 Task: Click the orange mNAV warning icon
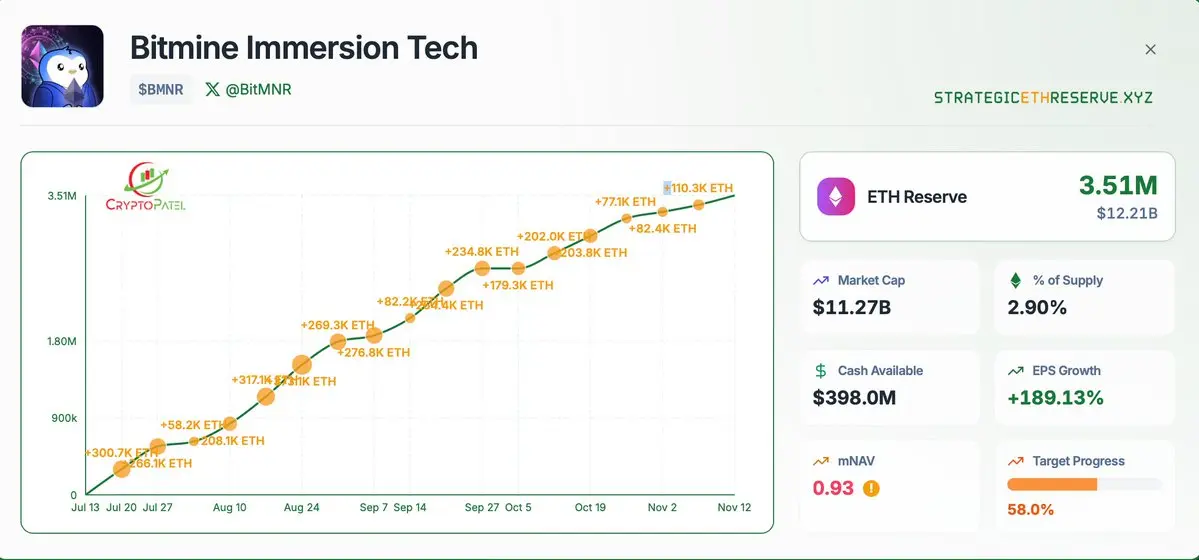[871, 489]
